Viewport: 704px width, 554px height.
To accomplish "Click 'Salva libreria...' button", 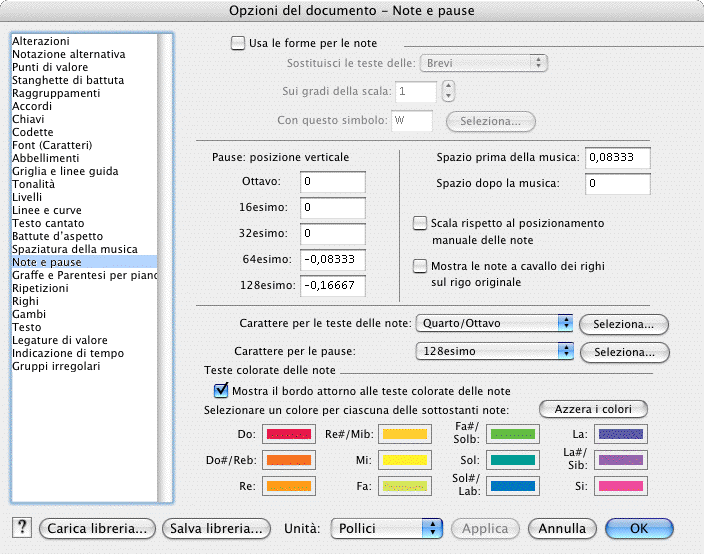I will point(218,528).
